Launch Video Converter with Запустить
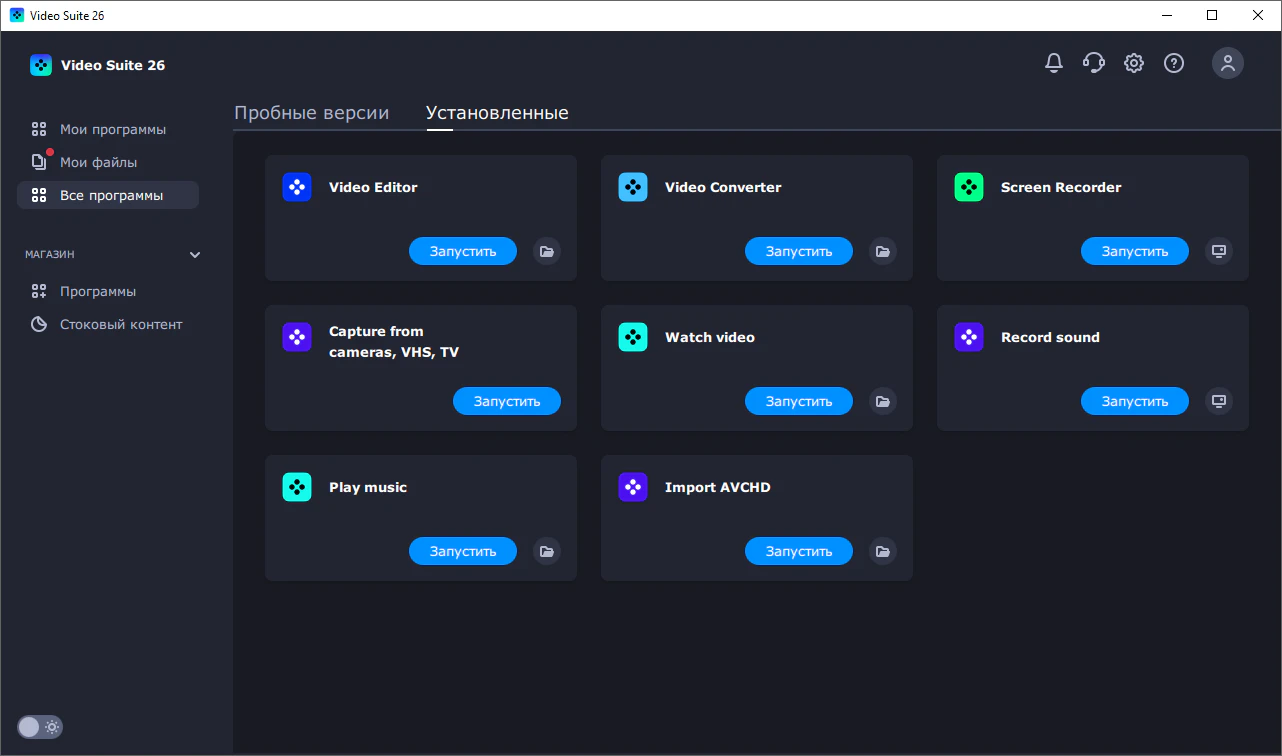The width and height of the screenshot is (1282, 756). point(799,251)
